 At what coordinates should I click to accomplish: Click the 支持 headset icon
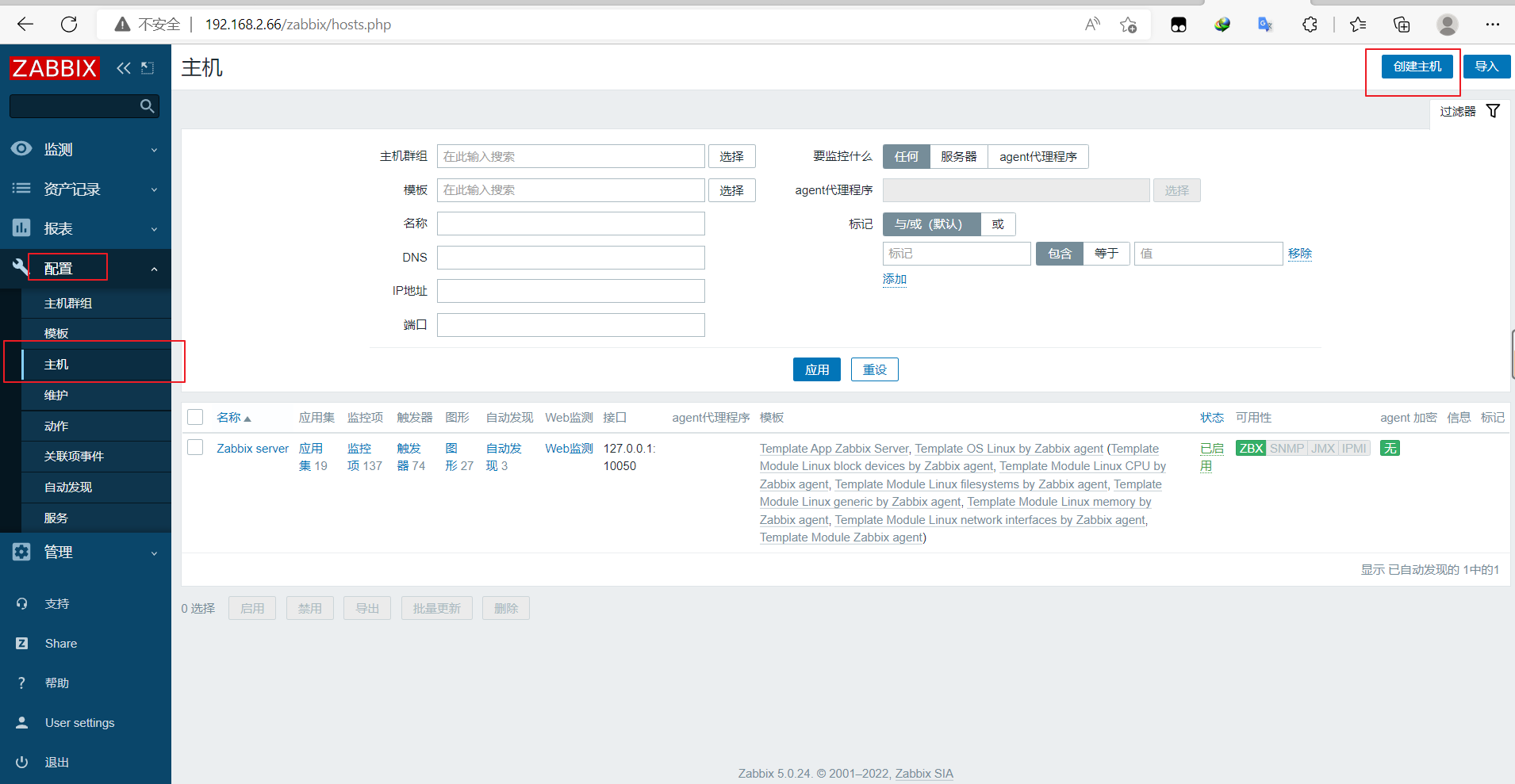21,604
